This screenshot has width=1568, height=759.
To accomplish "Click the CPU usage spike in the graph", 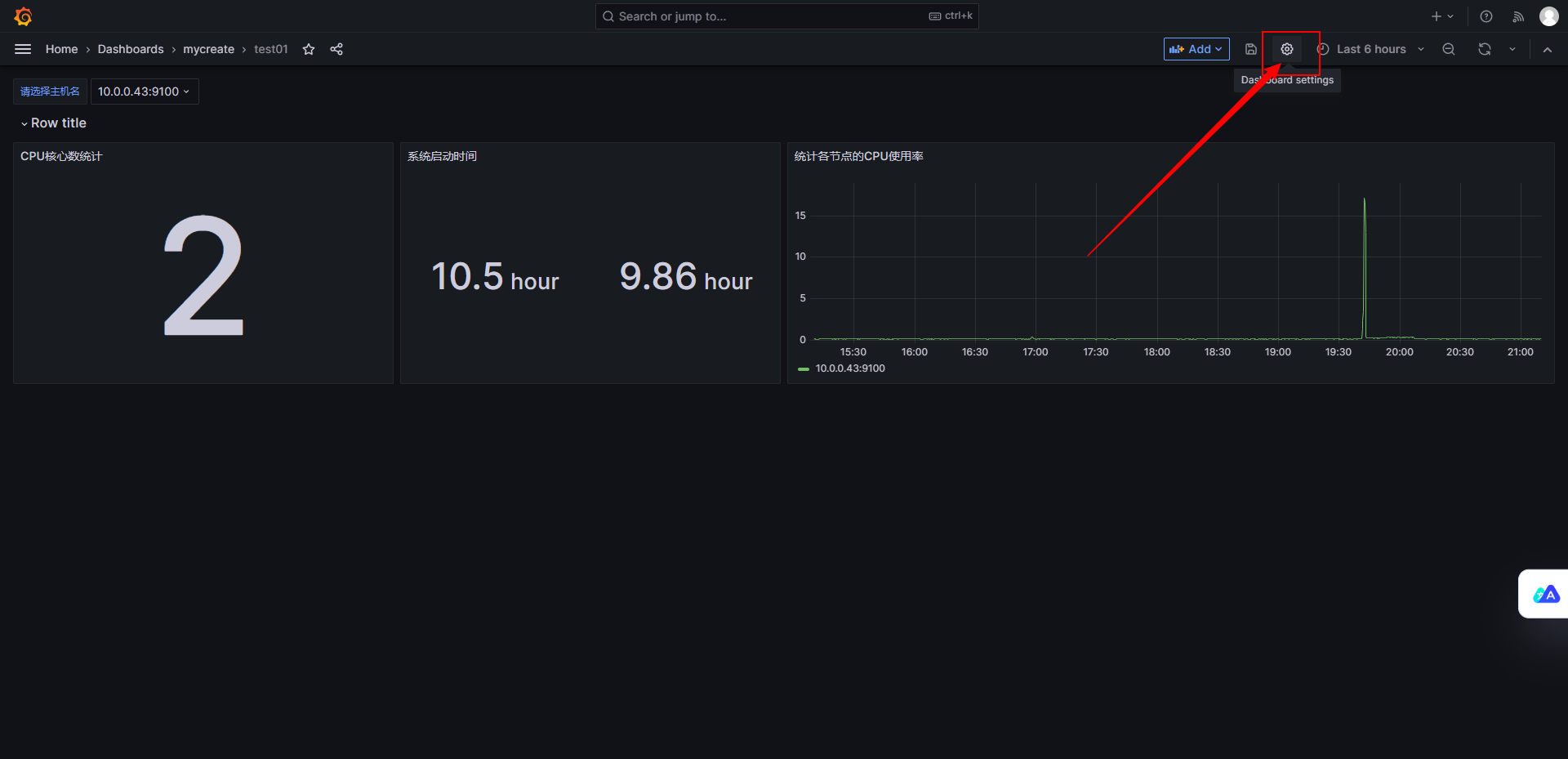I will 1364,268.
